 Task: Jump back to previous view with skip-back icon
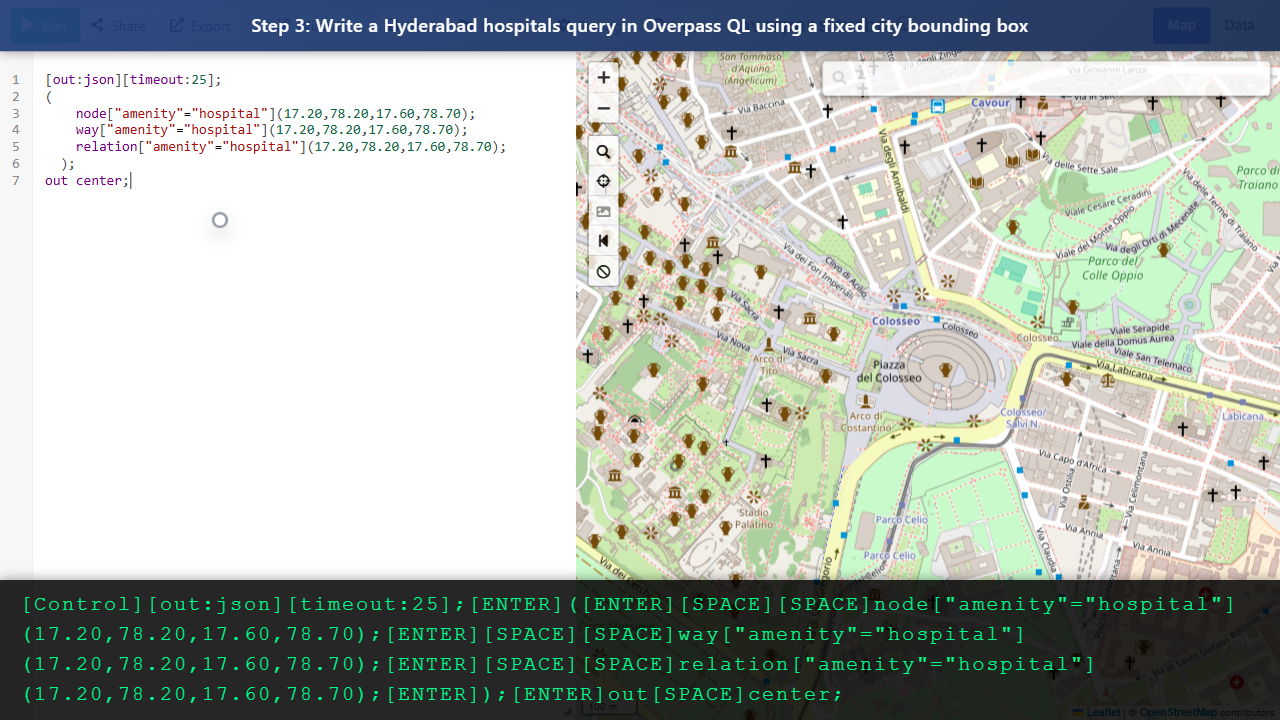pyautogui.click(x=603, y=240)
